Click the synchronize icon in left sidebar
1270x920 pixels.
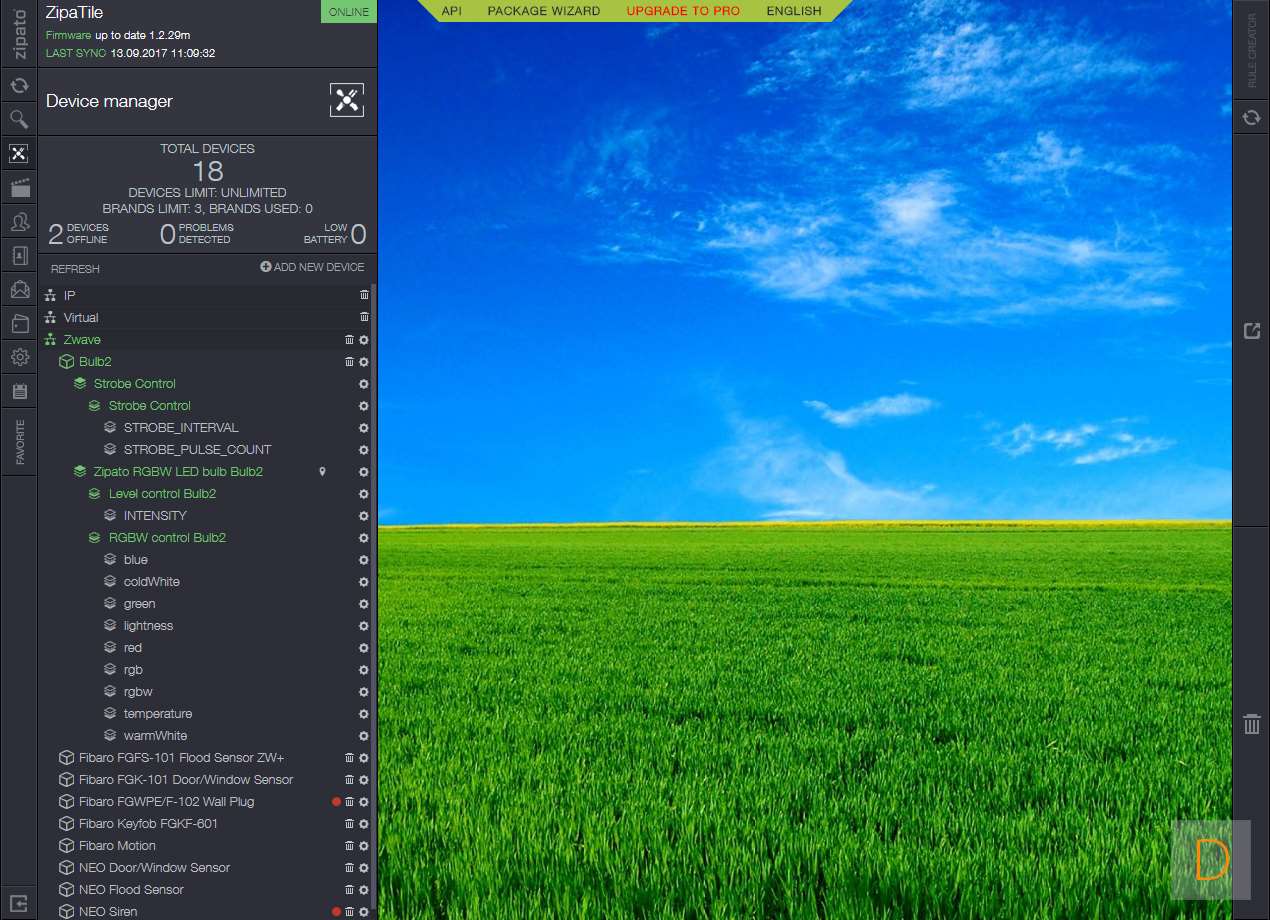19,86
